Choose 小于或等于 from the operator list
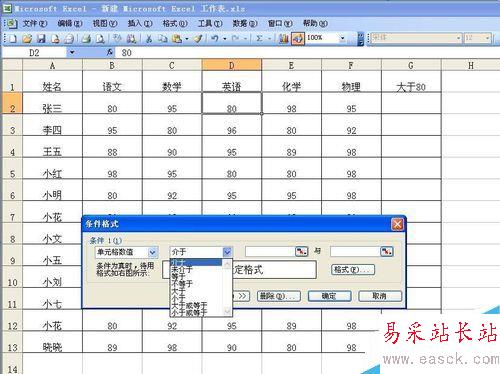500x374 pixels. pyautogui.click(x=196, y=312)
